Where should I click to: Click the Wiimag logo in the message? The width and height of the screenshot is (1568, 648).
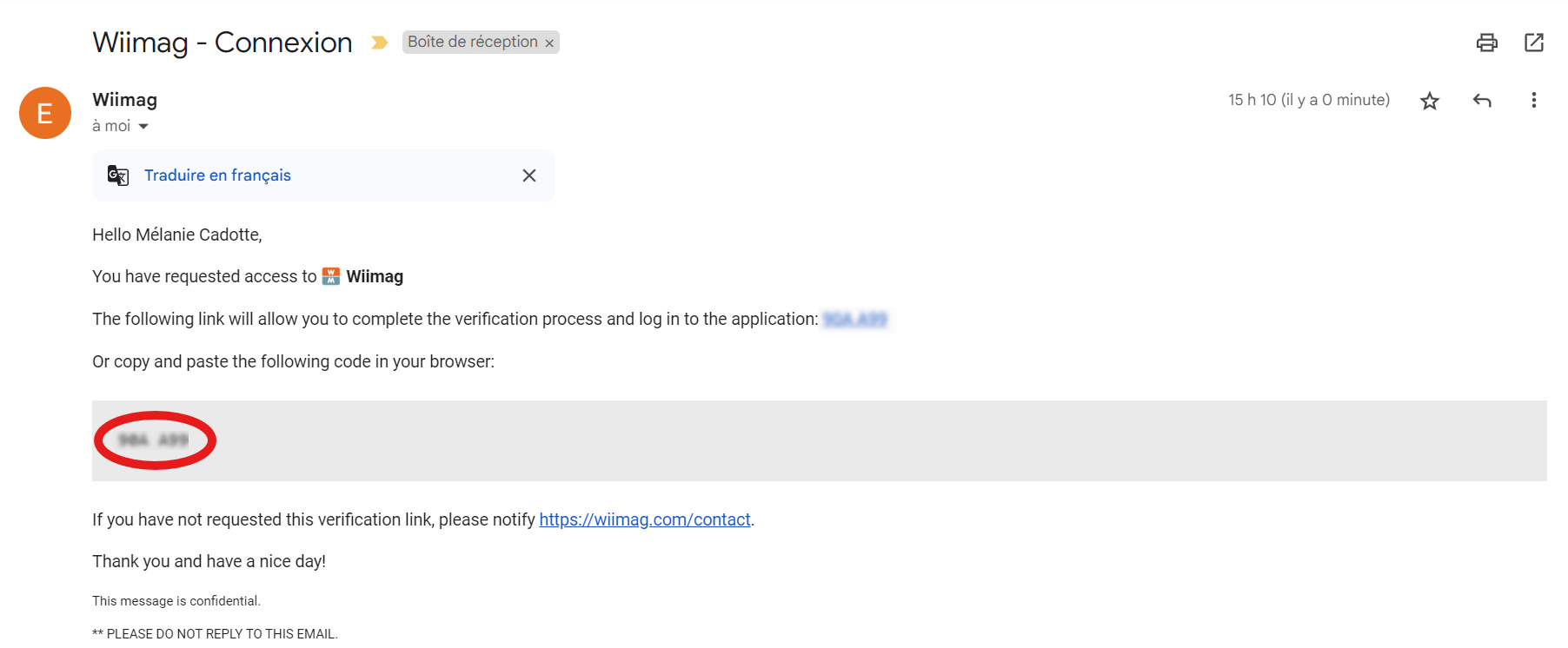coord(331,276)
